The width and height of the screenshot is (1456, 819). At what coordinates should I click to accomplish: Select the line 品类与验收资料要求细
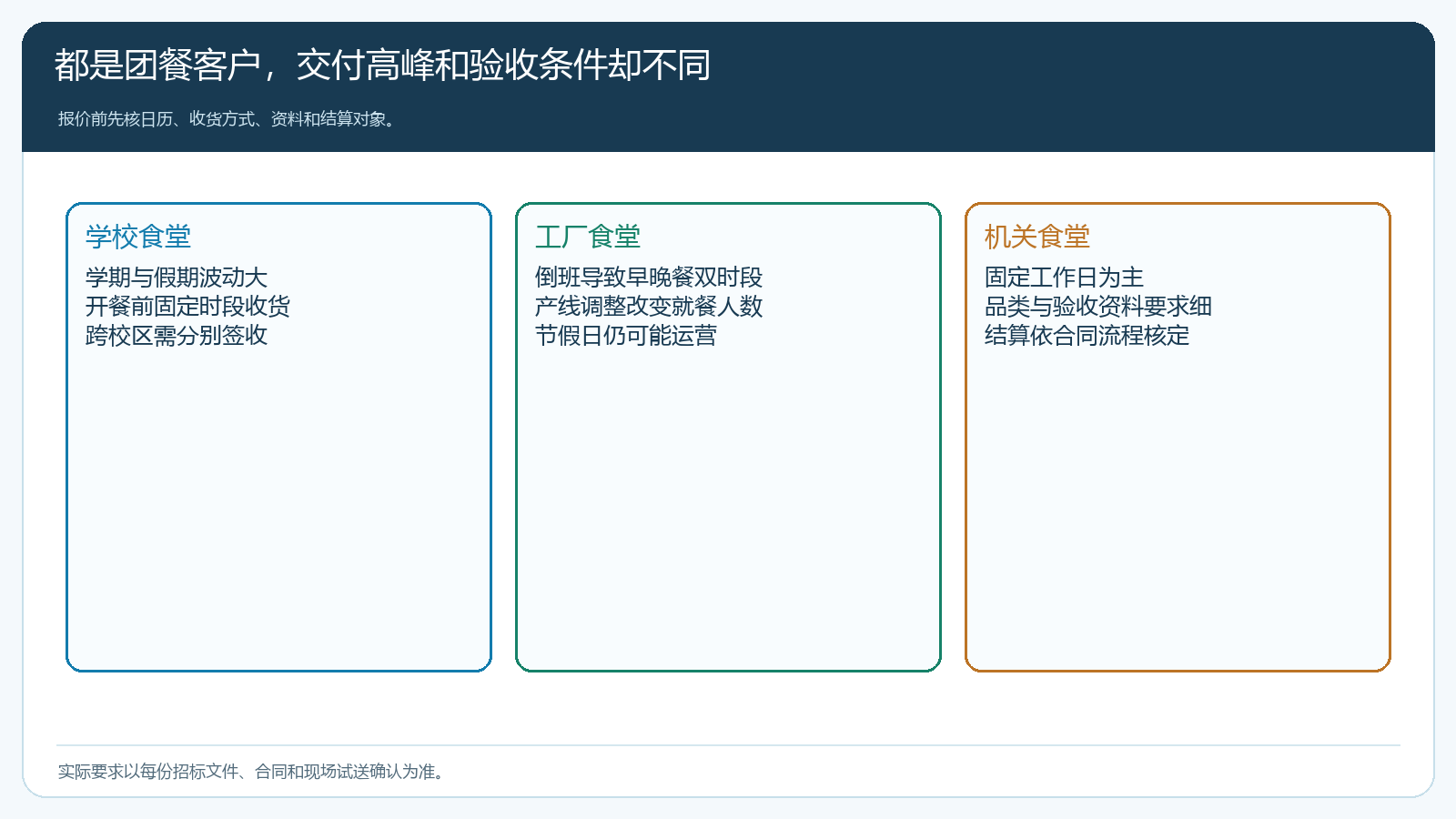(1098, 307)
